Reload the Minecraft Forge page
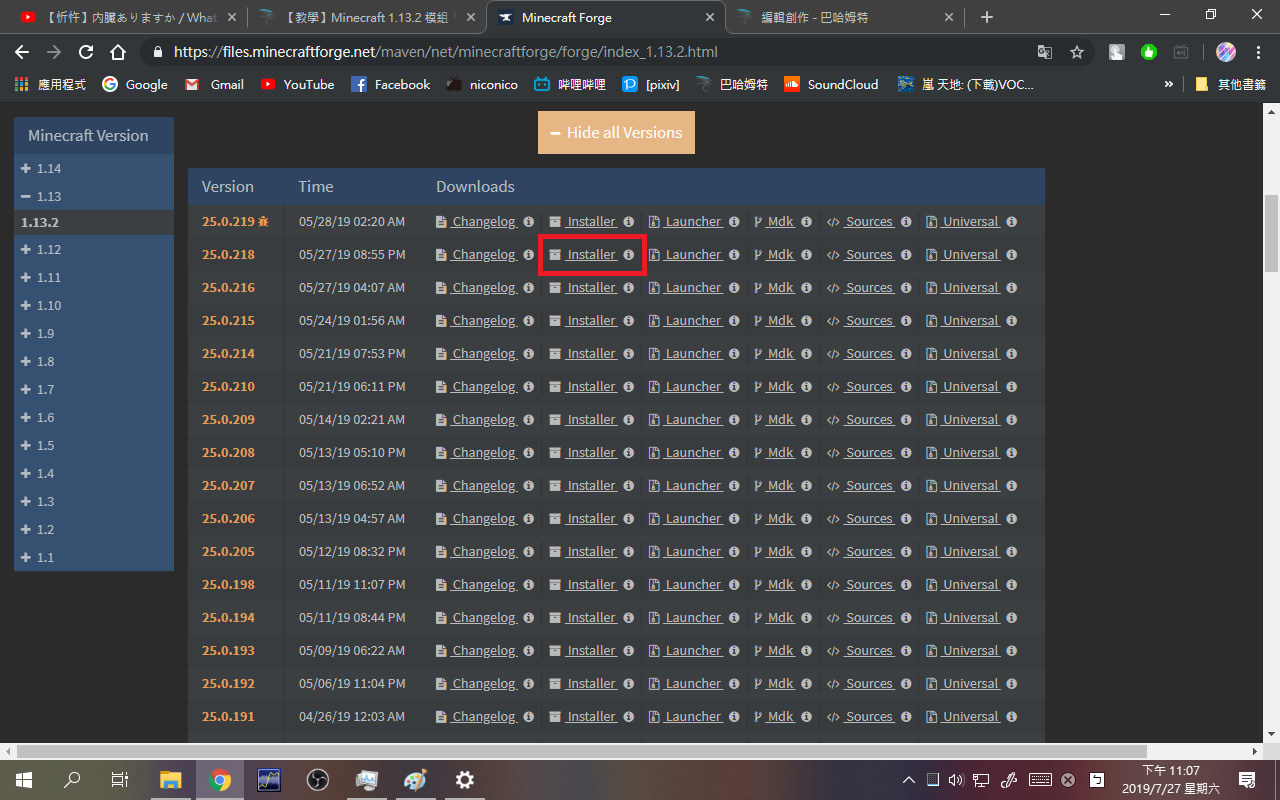Screen dimensions: 1280x800 [x=86, y=52]
